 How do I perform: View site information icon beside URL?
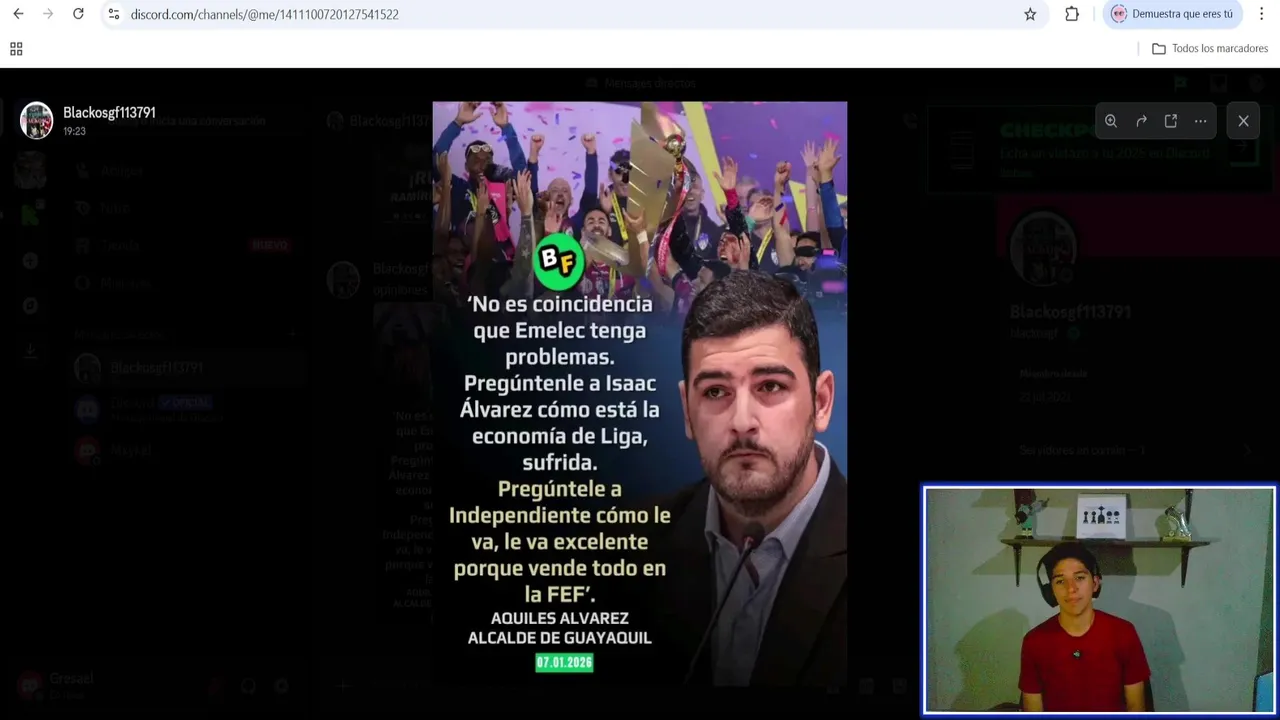click(113, 14)
